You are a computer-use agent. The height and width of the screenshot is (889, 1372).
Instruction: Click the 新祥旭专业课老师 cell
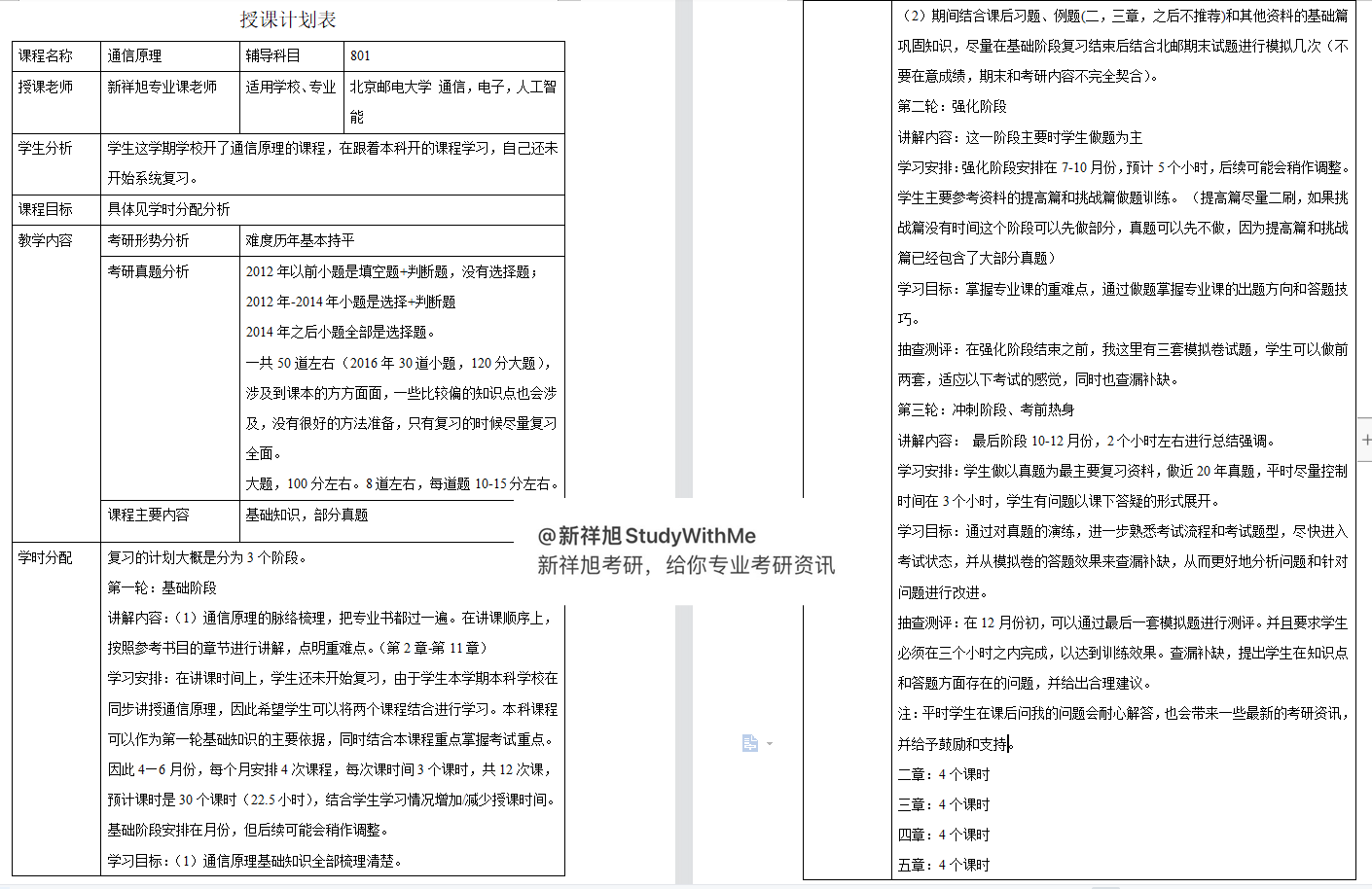170,102
